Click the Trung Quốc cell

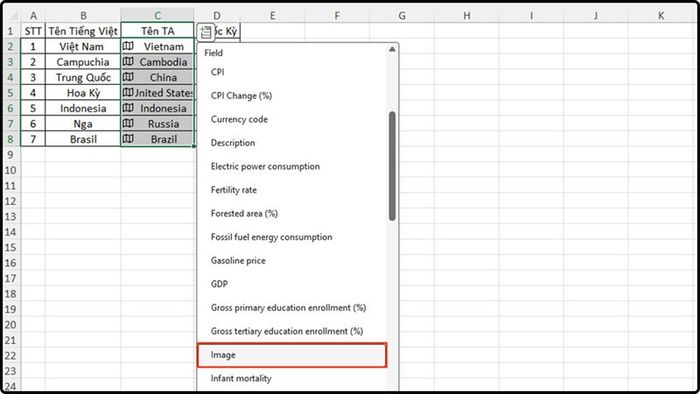pyautogui.click(x=83, y=77)
